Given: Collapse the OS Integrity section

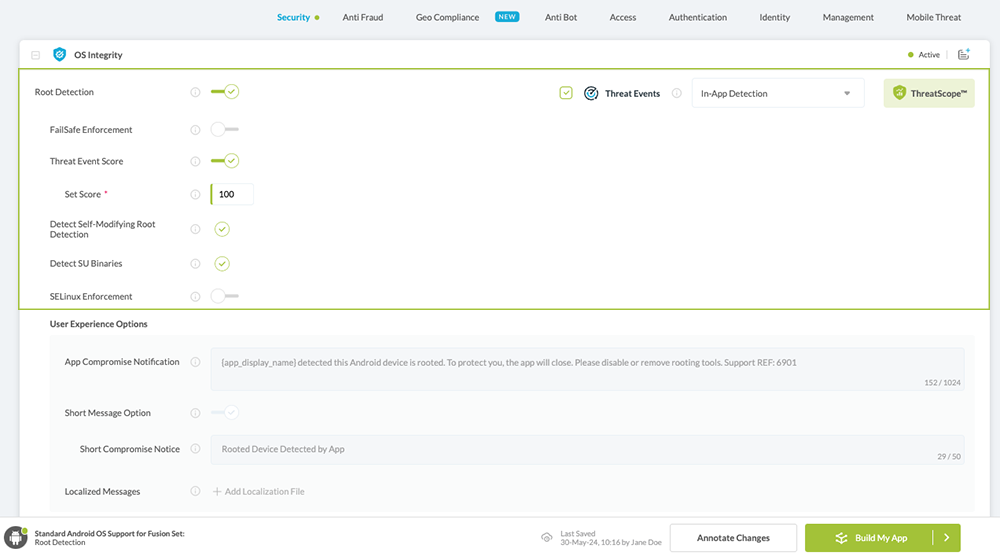Looking at the screenshot, I should [x=36, y=55].
